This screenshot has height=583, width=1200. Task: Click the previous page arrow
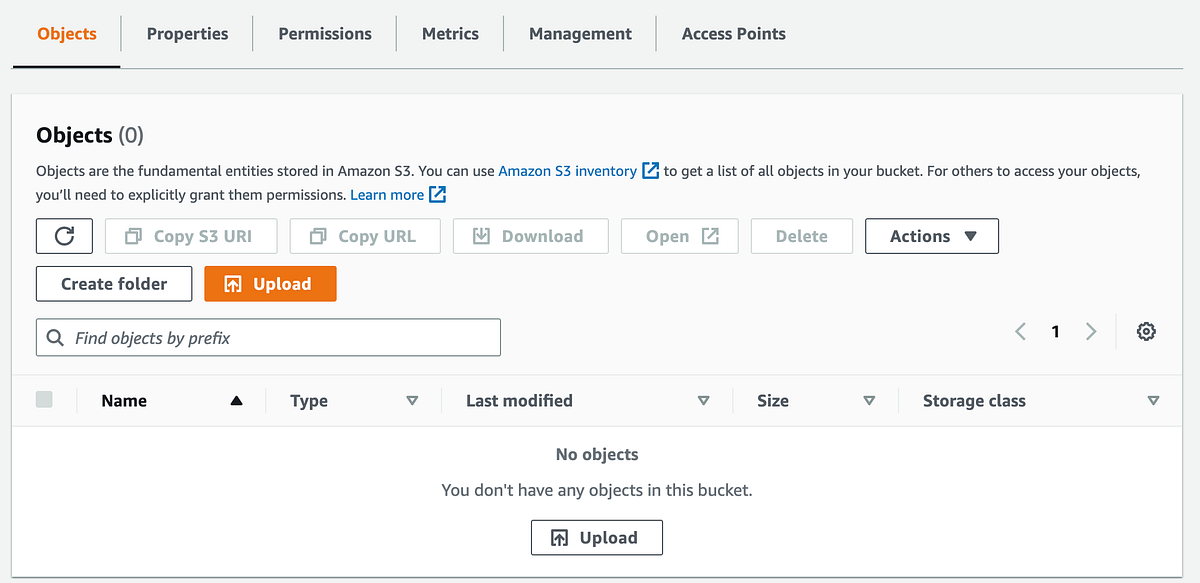(1020, 332)
